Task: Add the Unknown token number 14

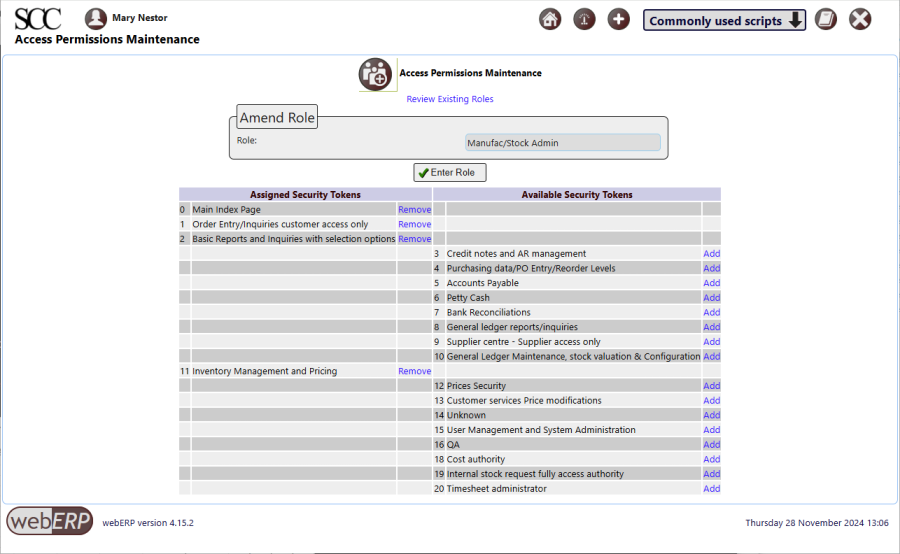Action: 712,415
